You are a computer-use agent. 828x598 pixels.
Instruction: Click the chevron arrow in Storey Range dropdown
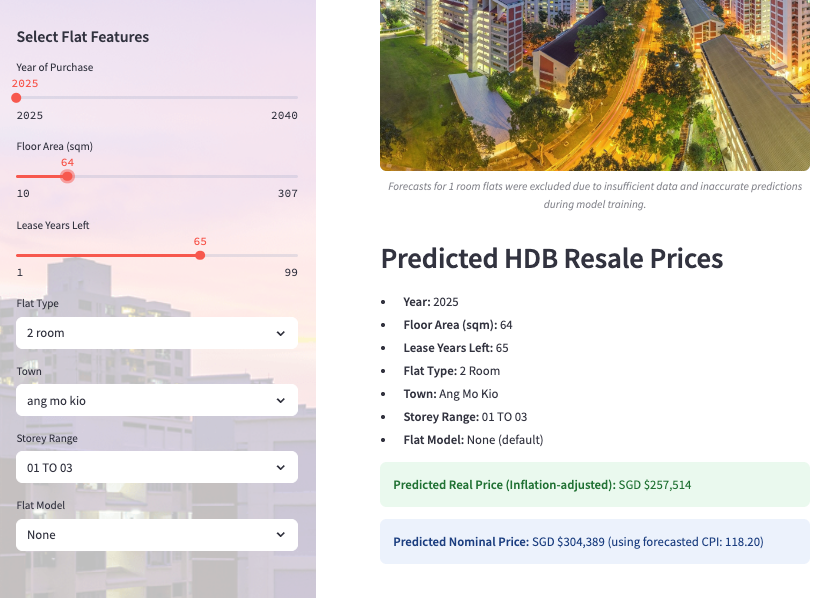pos(280,467)
